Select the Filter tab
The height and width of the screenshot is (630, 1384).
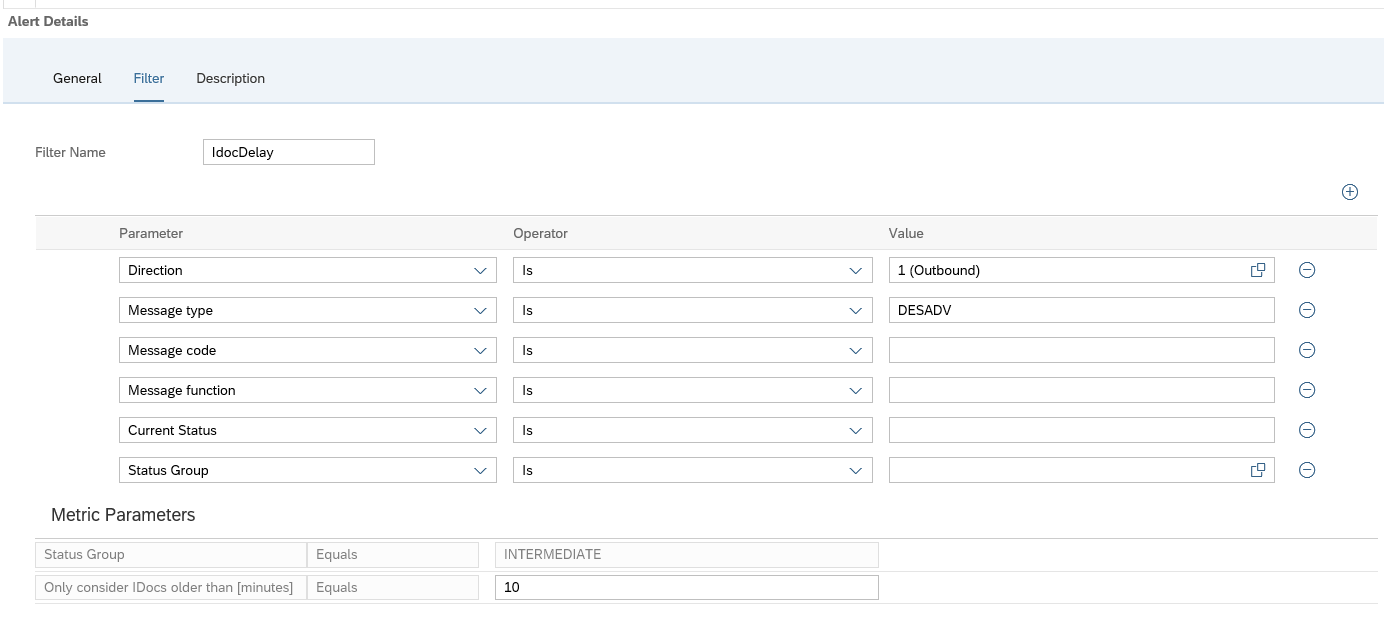pyautogui.click(x=149, y=78)
